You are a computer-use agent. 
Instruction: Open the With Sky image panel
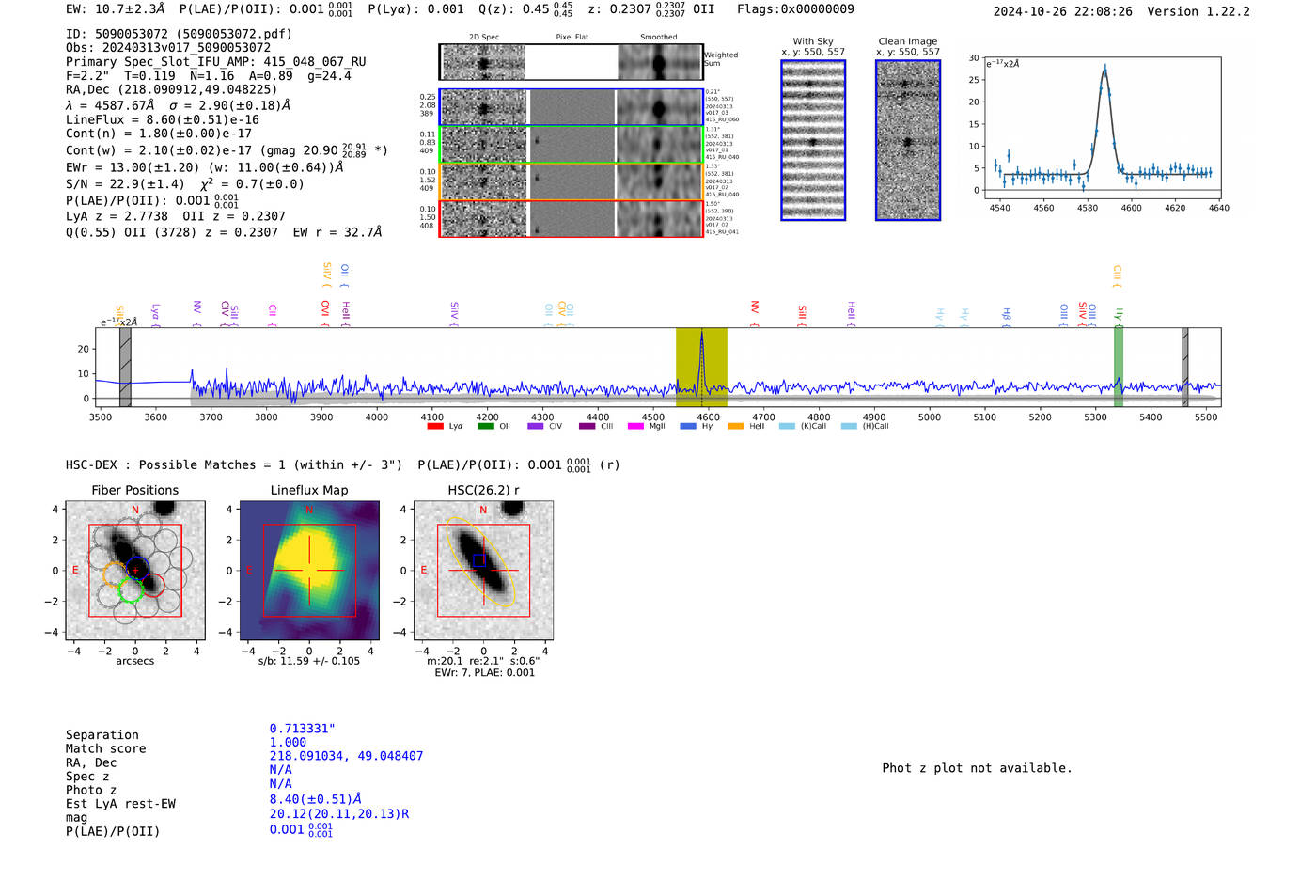(813, 140)
